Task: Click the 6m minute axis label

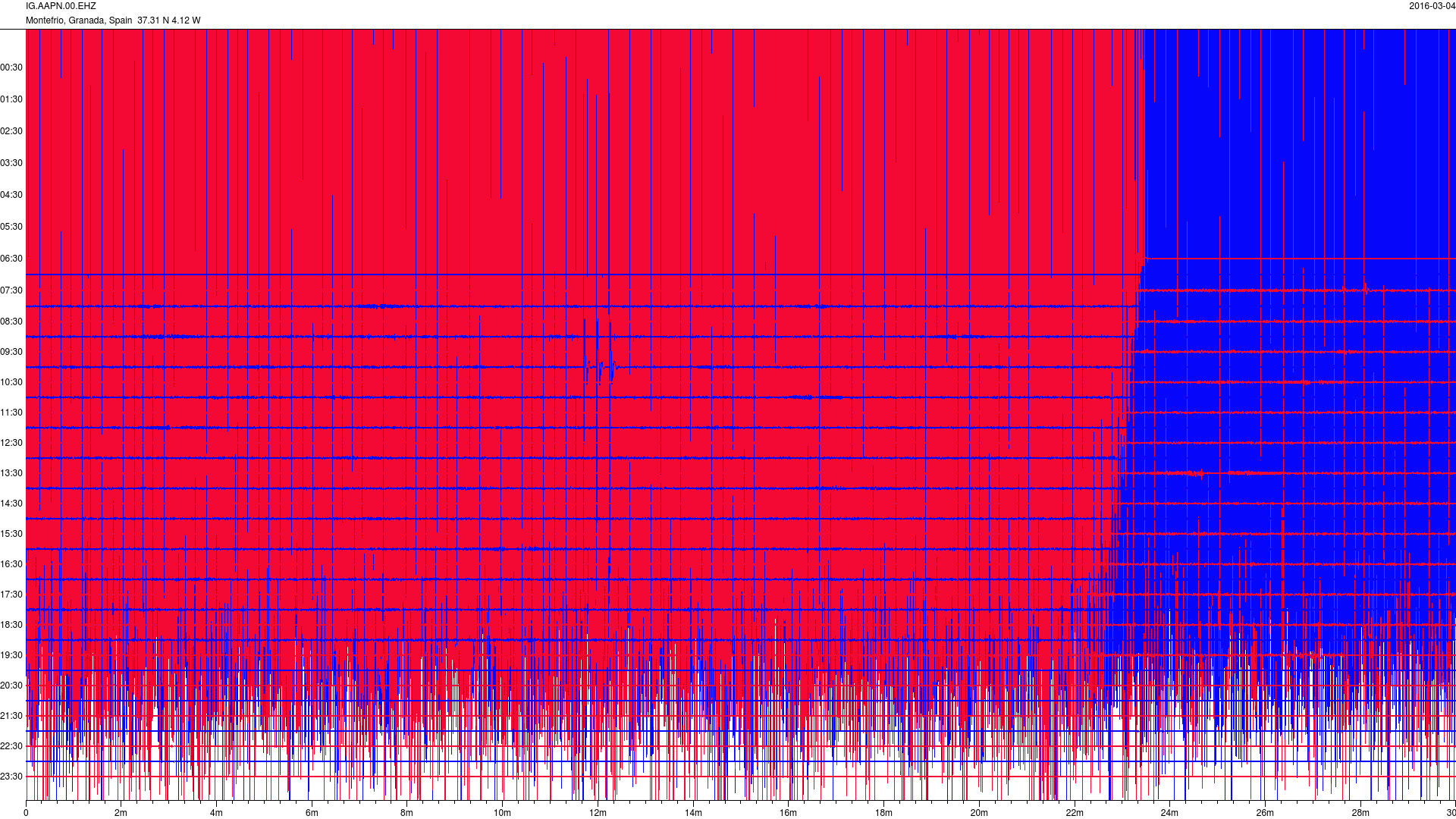Action: [x=312, y=813]
